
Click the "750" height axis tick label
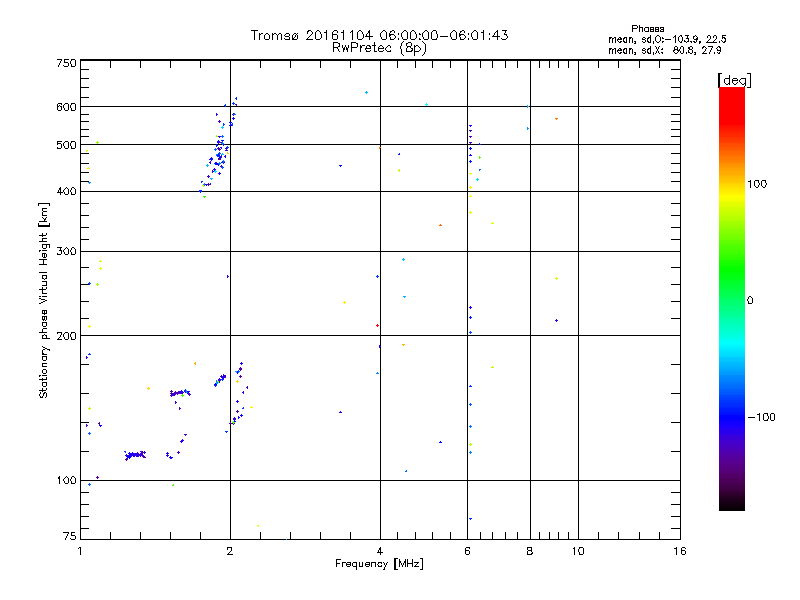click(67, 63)
